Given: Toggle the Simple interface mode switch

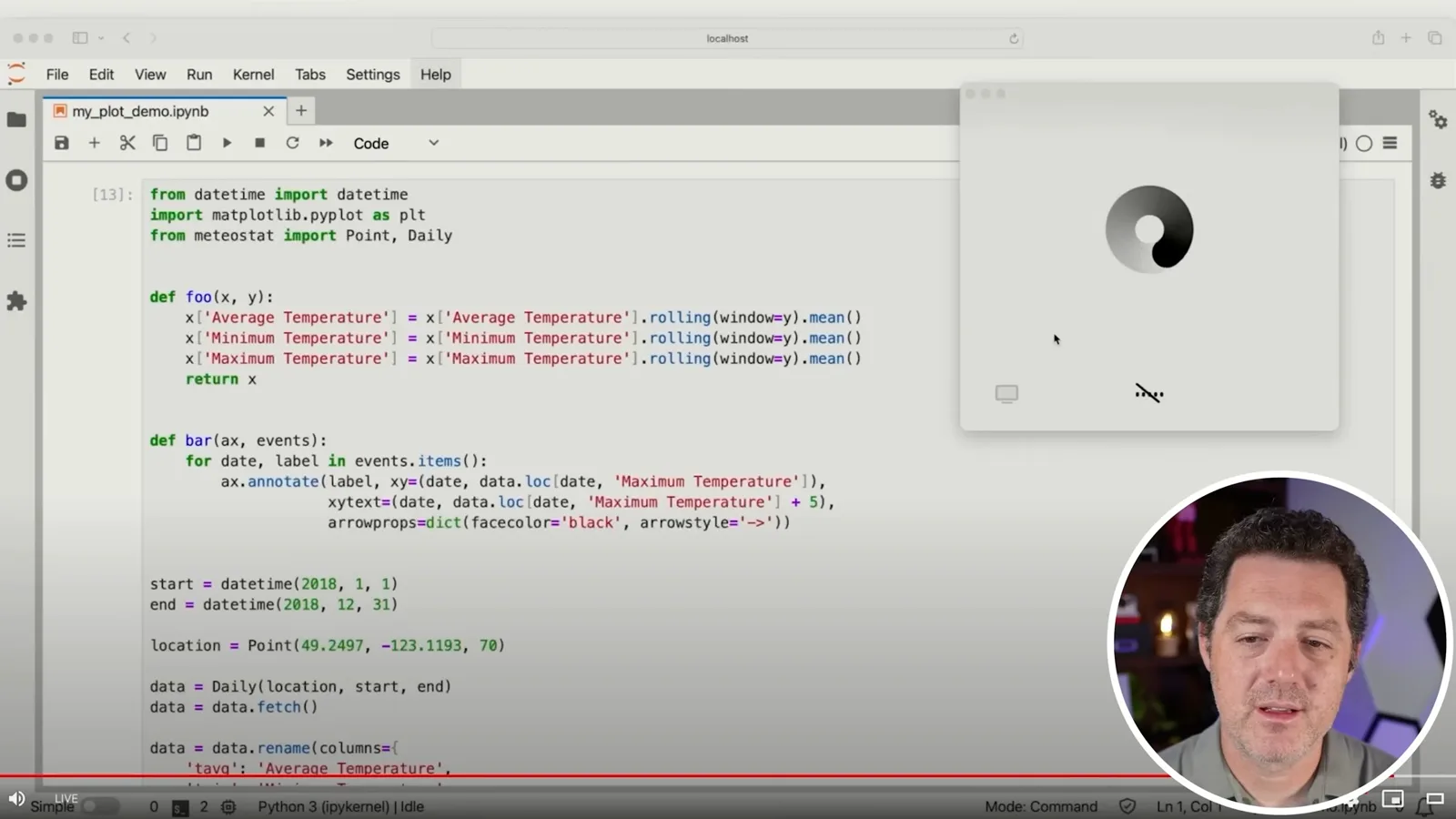Looking at the screenshot, I should pyautogui.click(x=99, y=806).
